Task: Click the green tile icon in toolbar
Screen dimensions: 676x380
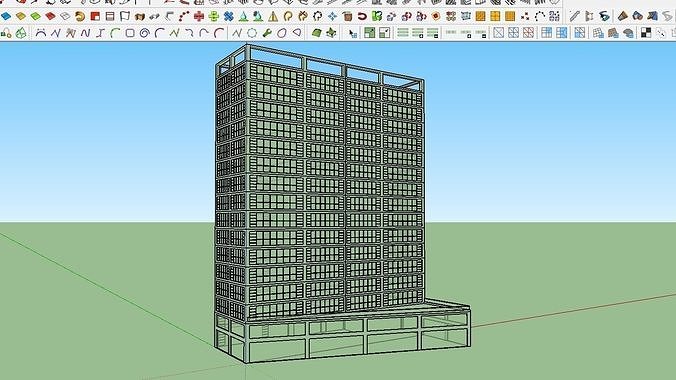Action: pos(35,16)
